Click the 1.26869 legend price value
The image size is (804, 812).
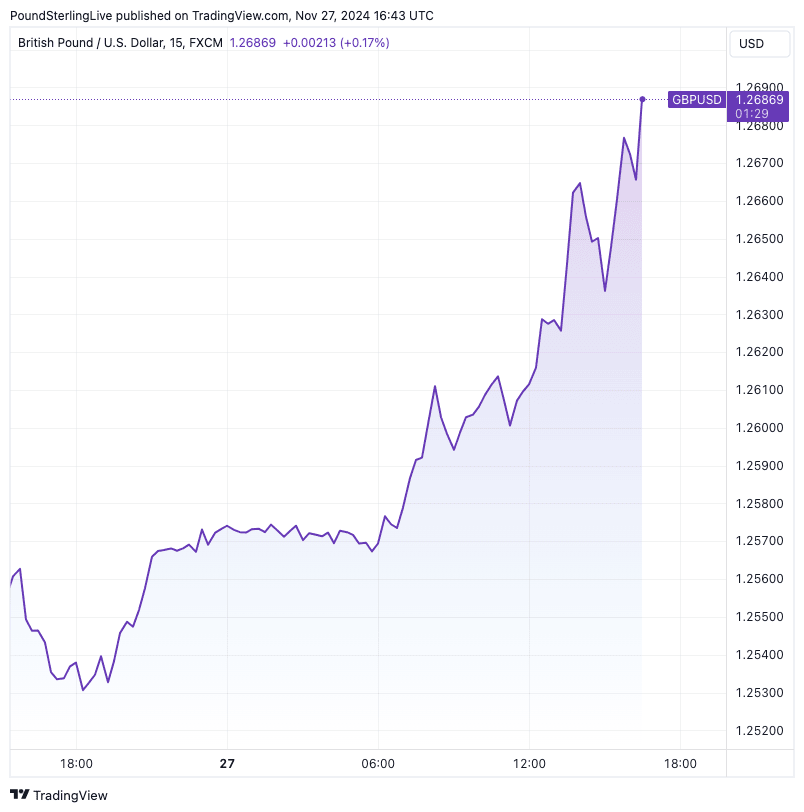coord(253,43)
